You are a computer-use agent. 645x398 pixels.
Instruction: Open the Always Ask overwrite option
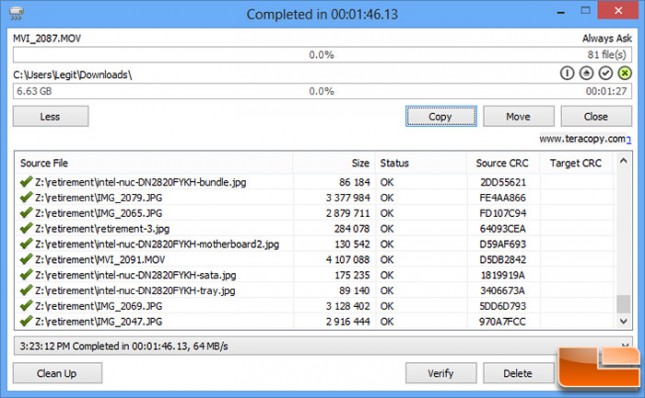click(x=607, y=38)
